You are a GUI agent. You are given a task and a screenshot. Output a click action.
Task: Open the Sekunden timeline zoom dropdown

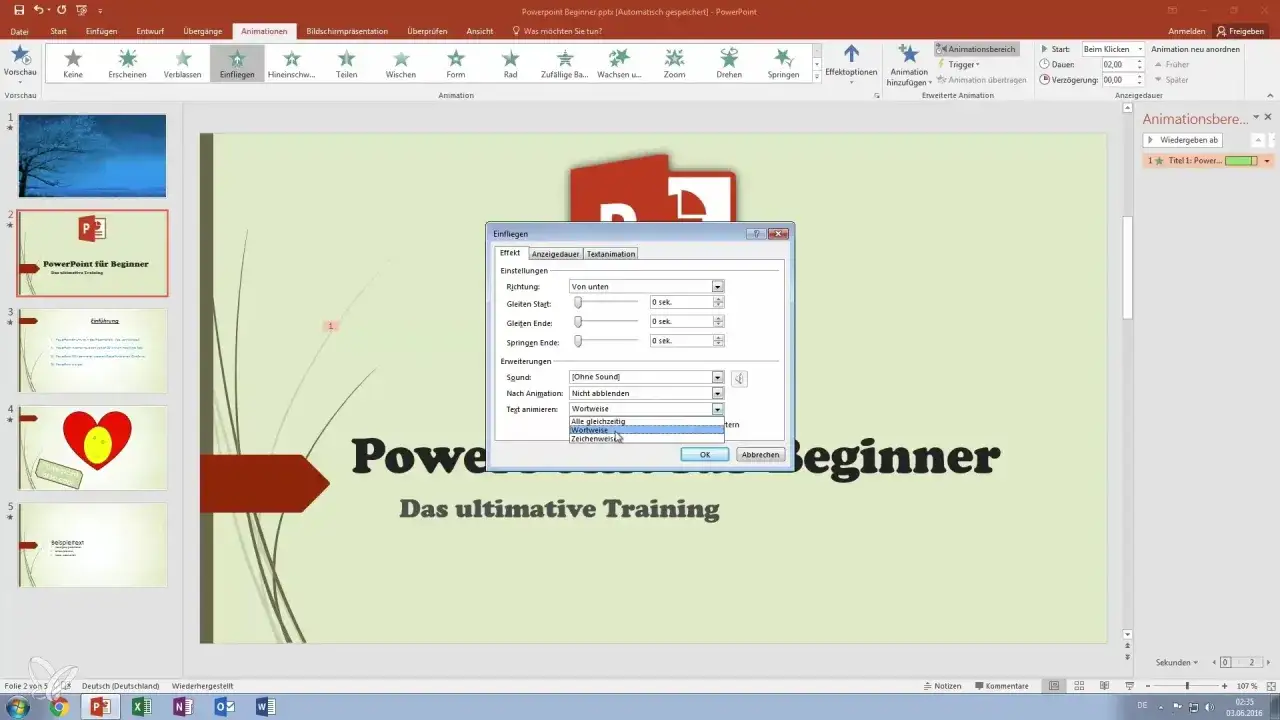tap(1176, 662)
